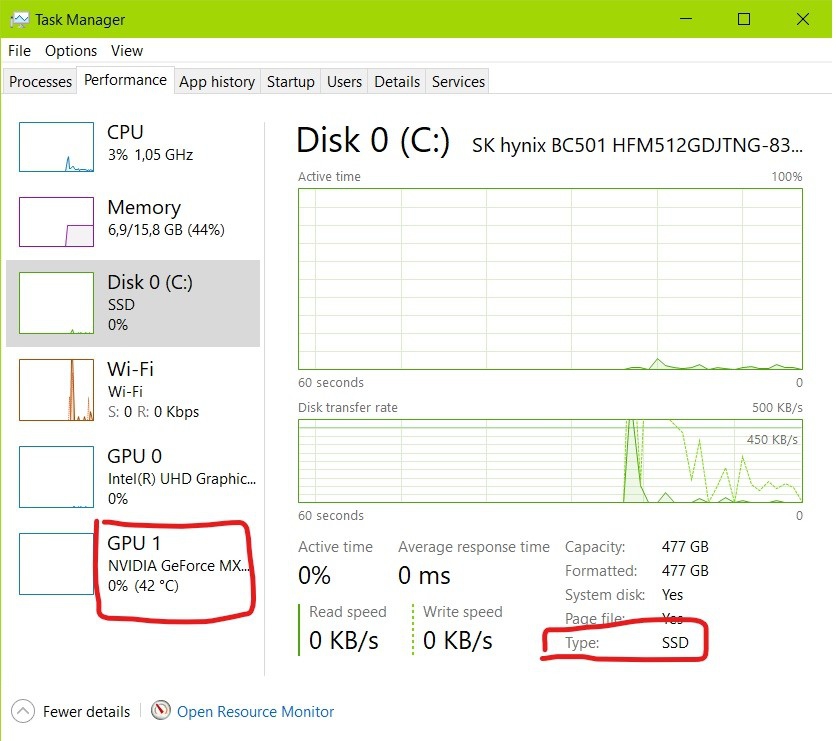
Task: Switch to the Details tab
Action: (397, 82)
